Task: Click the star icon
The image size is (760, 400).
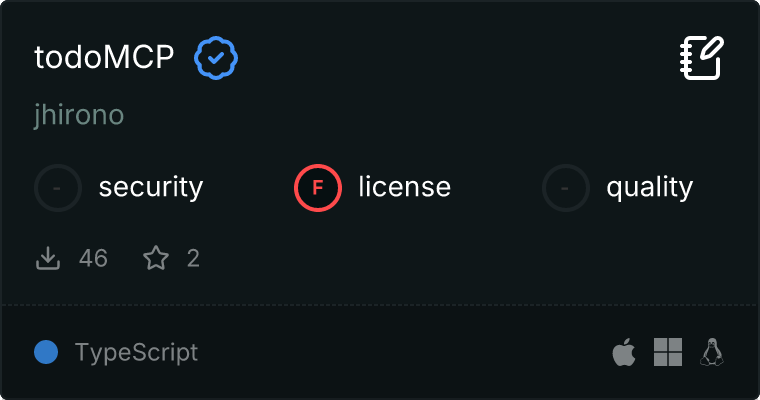Action: pos(156,259)
